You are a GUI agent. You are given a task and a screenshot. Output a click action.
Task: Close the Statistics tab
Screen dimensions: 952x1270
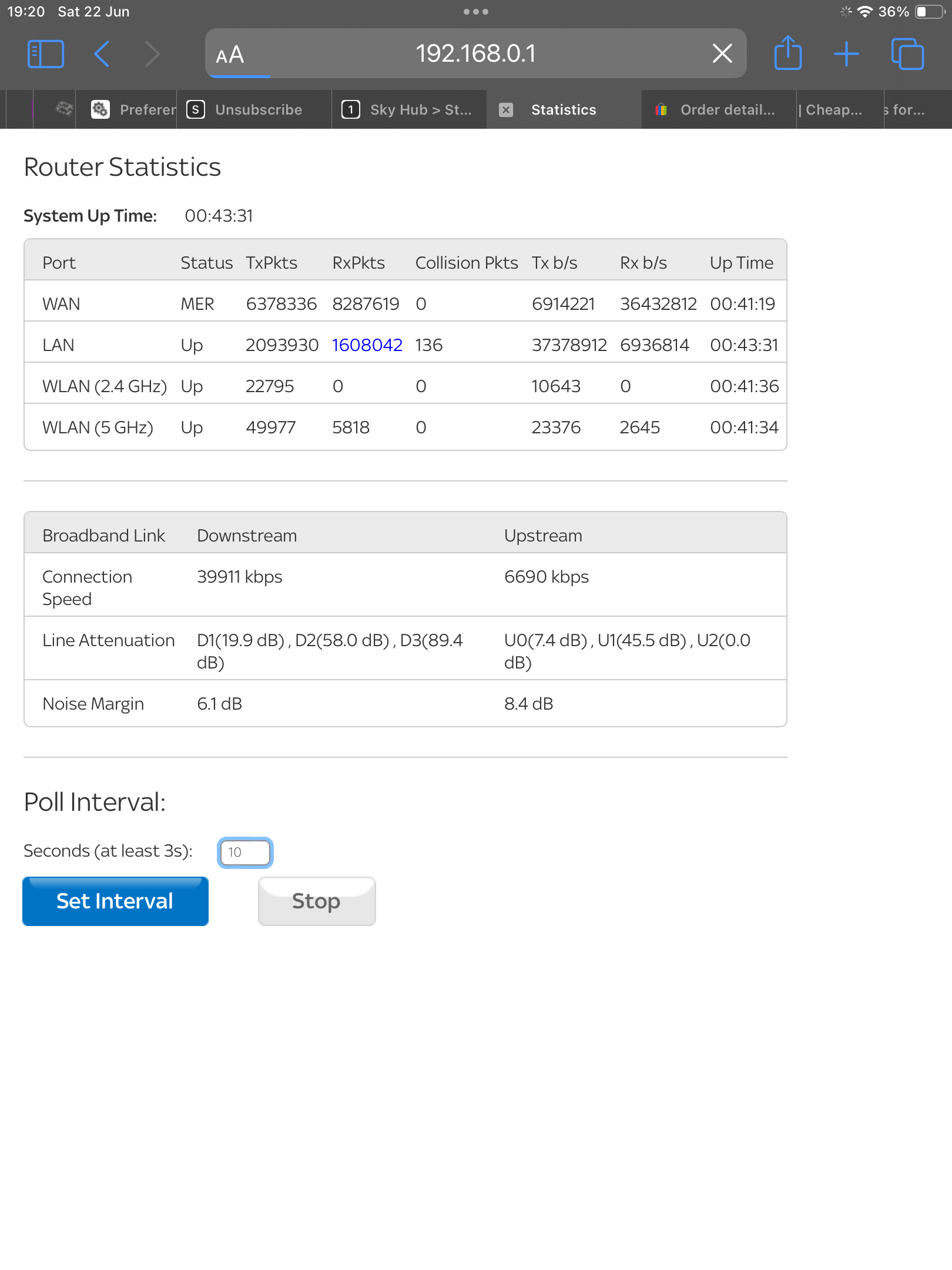click(x=505, y=110)
